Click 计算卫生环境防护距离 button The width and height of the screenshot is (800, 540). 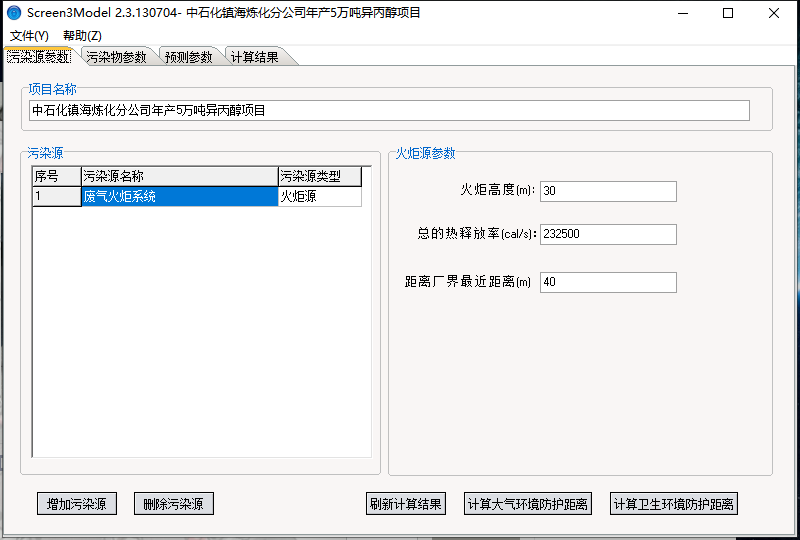tap(674, 504)
